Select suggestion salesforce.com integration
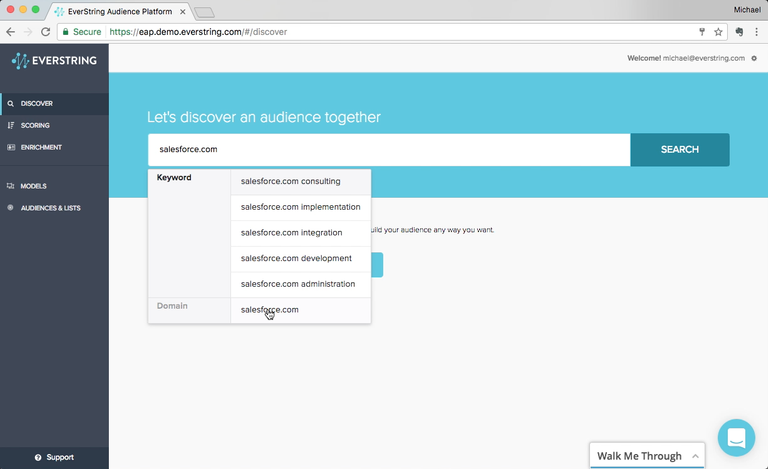This screenshot has height=469, width=768. click(x=301, y=233)
